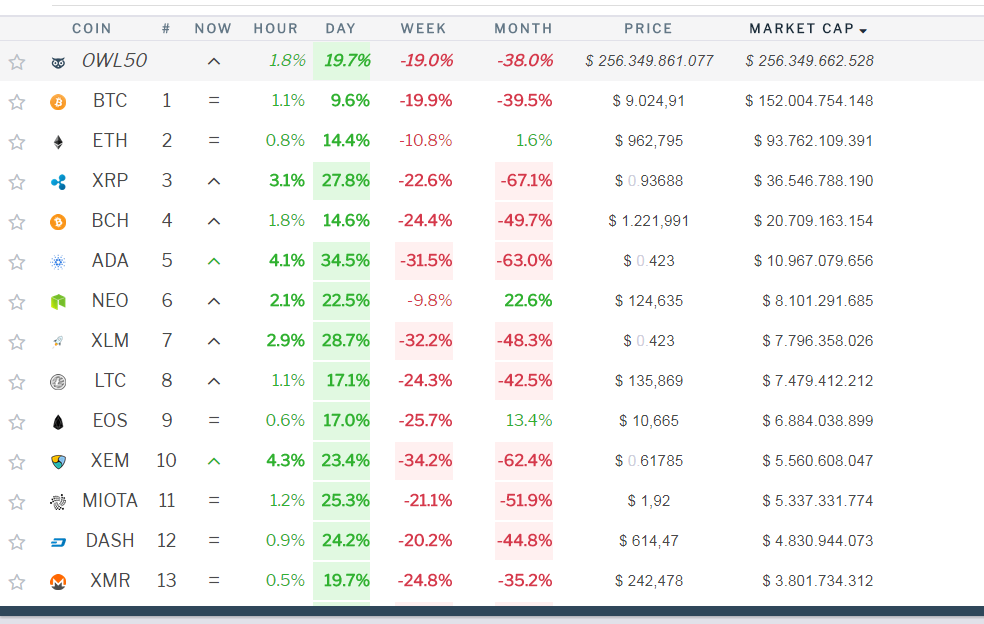
Task: Click the BTC equals sign in NOW column
Action: (x=214, y=100)
